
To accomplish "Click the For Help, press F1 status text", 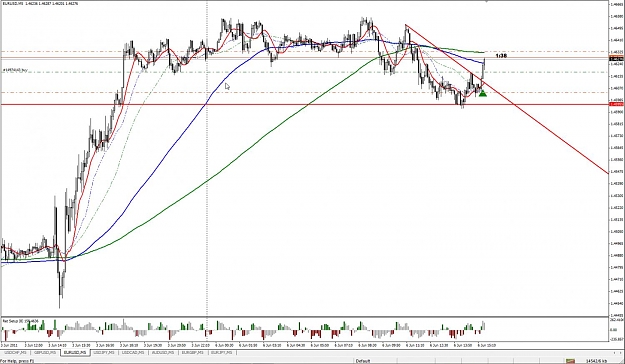I will tap(18, 361).
